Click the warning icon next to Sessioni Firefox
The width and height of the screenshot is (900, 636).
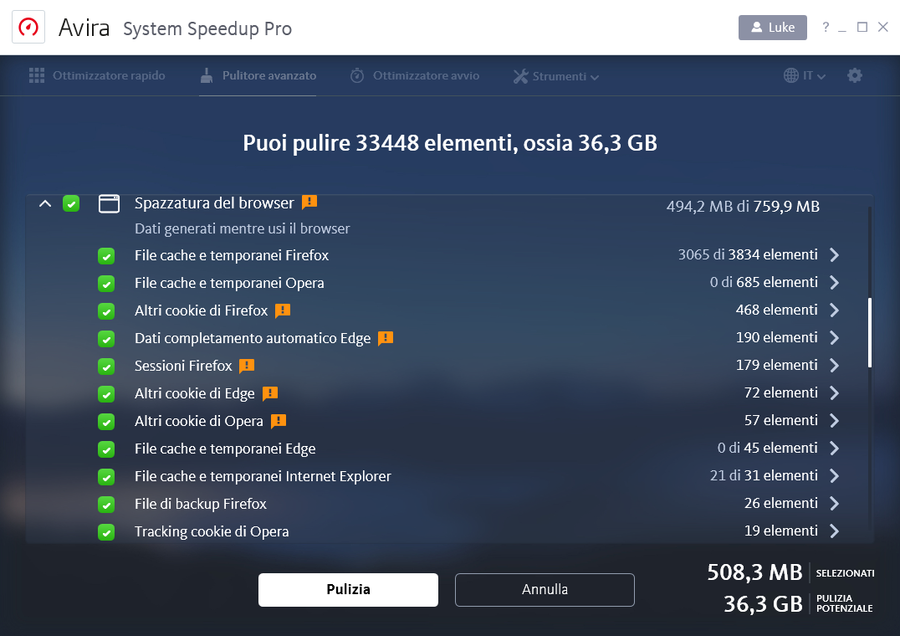(246, 366)
